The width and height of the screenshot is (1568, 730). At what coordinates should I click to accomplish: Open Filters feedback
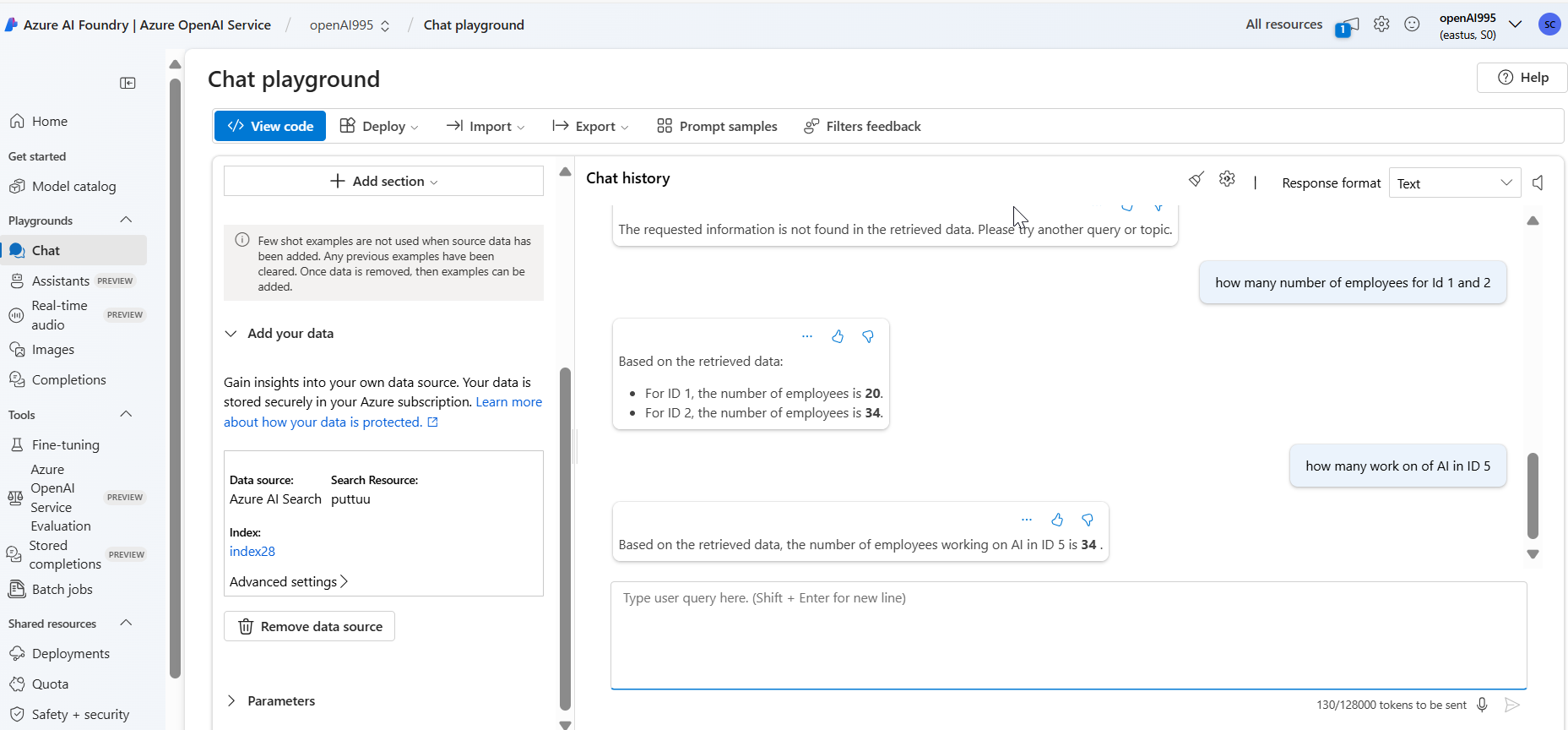tap(862, 126)
